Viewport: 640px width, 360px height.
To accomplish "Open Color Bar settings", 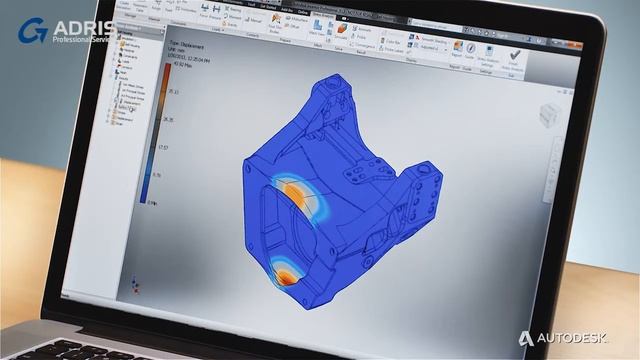I will coord(390,41).
